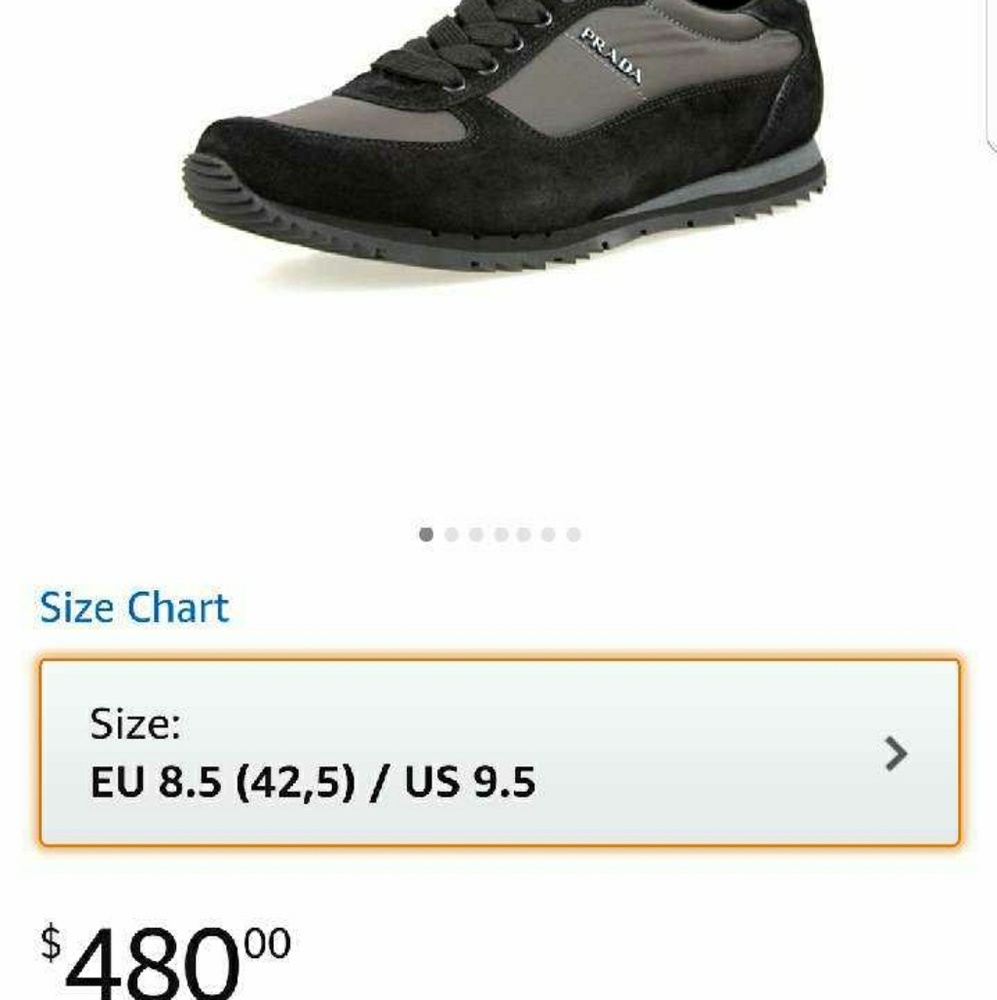Select the first image carousel dot
997x1000 pixels.
click(426, 534)
